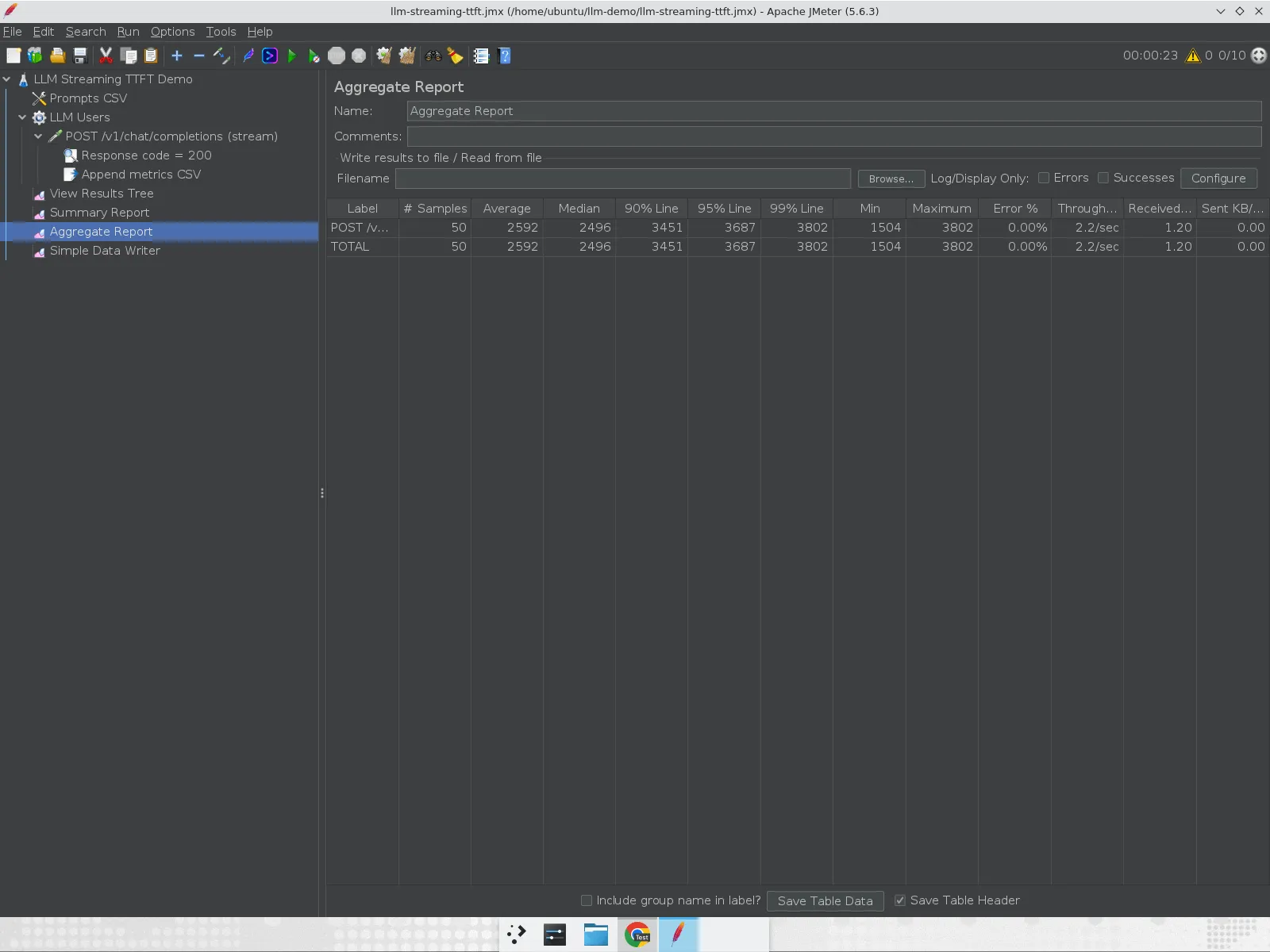The width and height of the screenshot is (1270, 952).
Task: Click the Clear results broom-gear icon
Action: [x=384, y=56]
